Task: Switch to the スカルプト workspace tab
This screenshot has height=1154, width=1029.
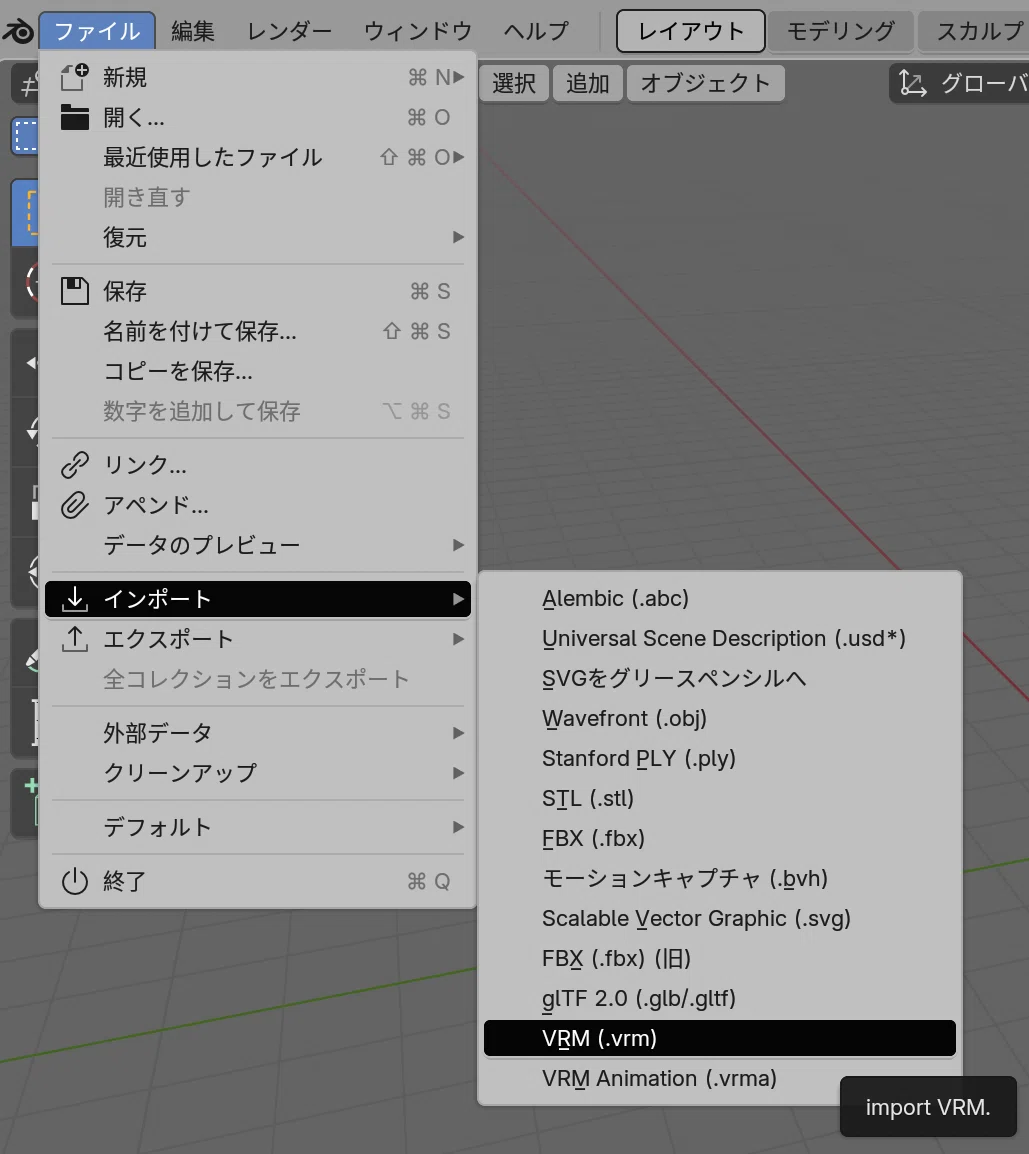Action: 973,31
